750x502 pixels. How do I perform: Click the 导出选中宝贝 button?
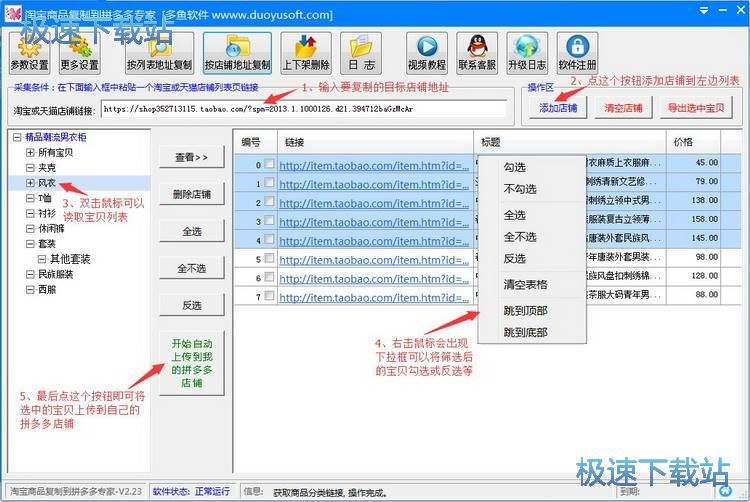[x=696, y=108]
